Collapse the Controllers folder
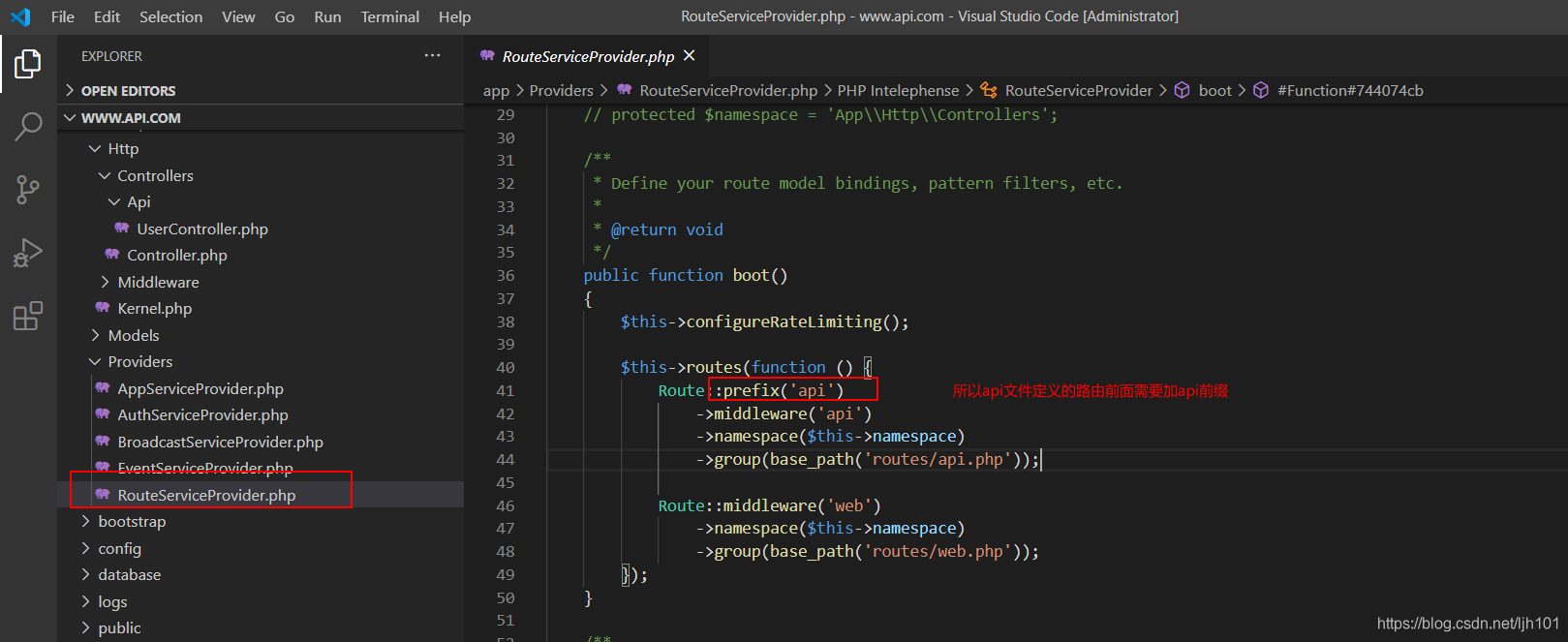Screen dimensions: 1568x642 105,175
